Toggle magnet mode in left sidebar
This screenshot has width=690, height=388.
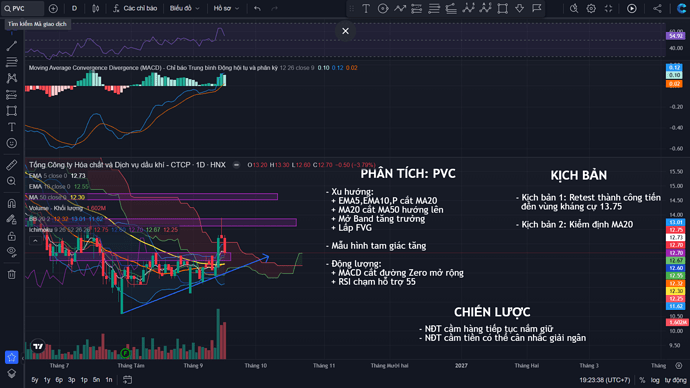tap(12, 203)
